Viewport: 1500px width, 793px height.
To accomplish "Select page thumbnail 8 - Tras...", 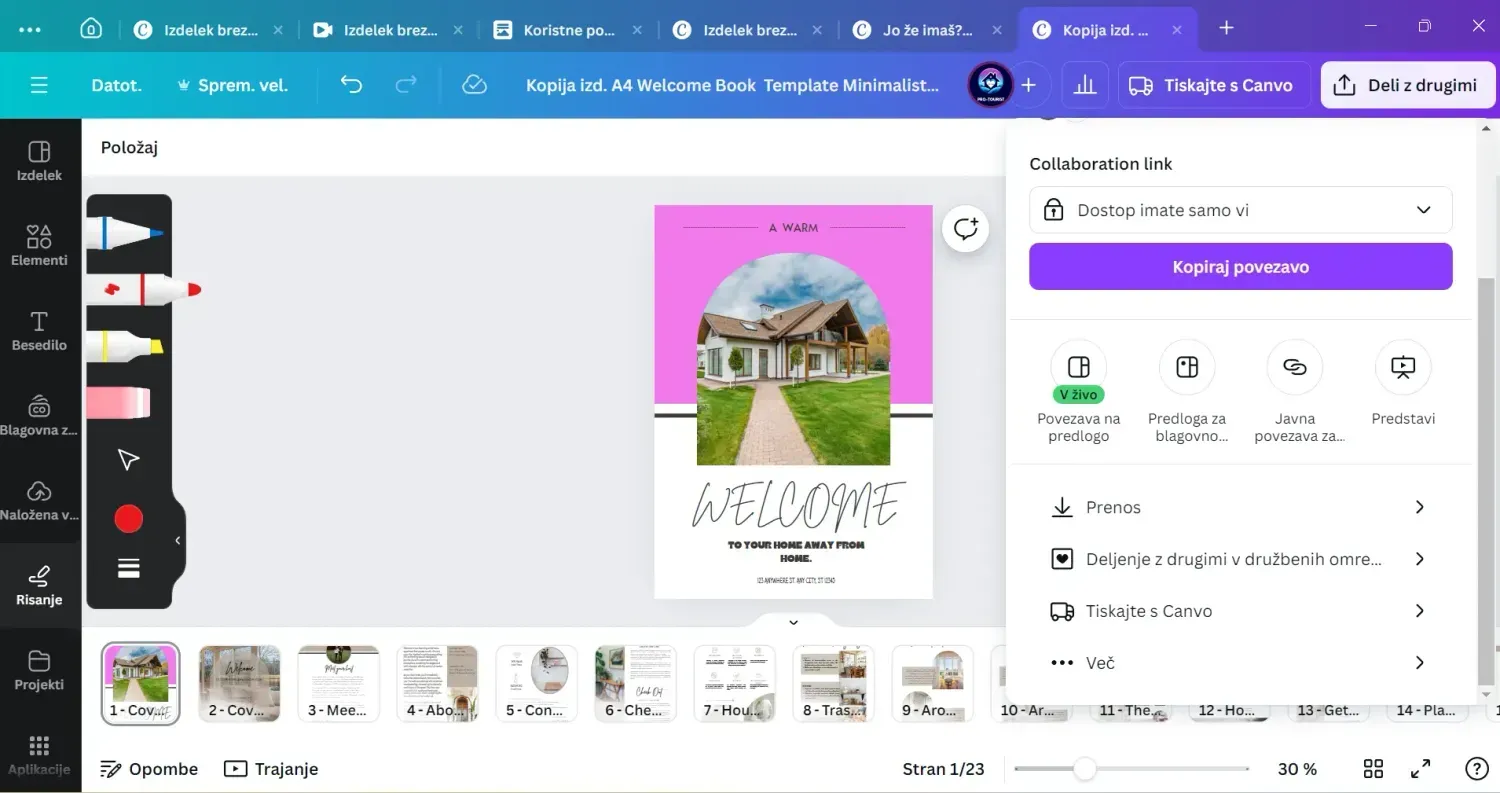I will 834,683.
